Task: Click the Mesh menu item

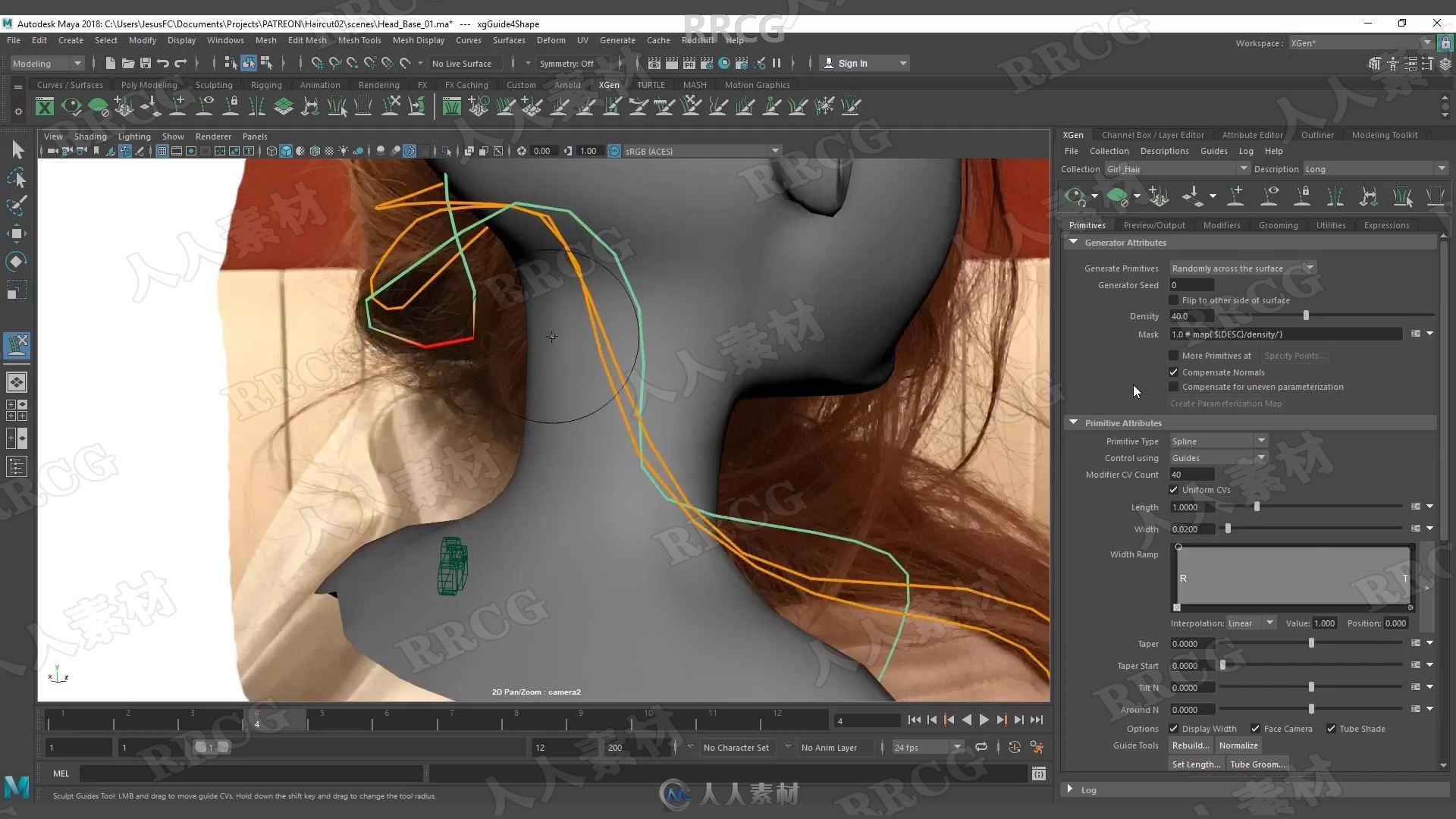Action: 265,40
